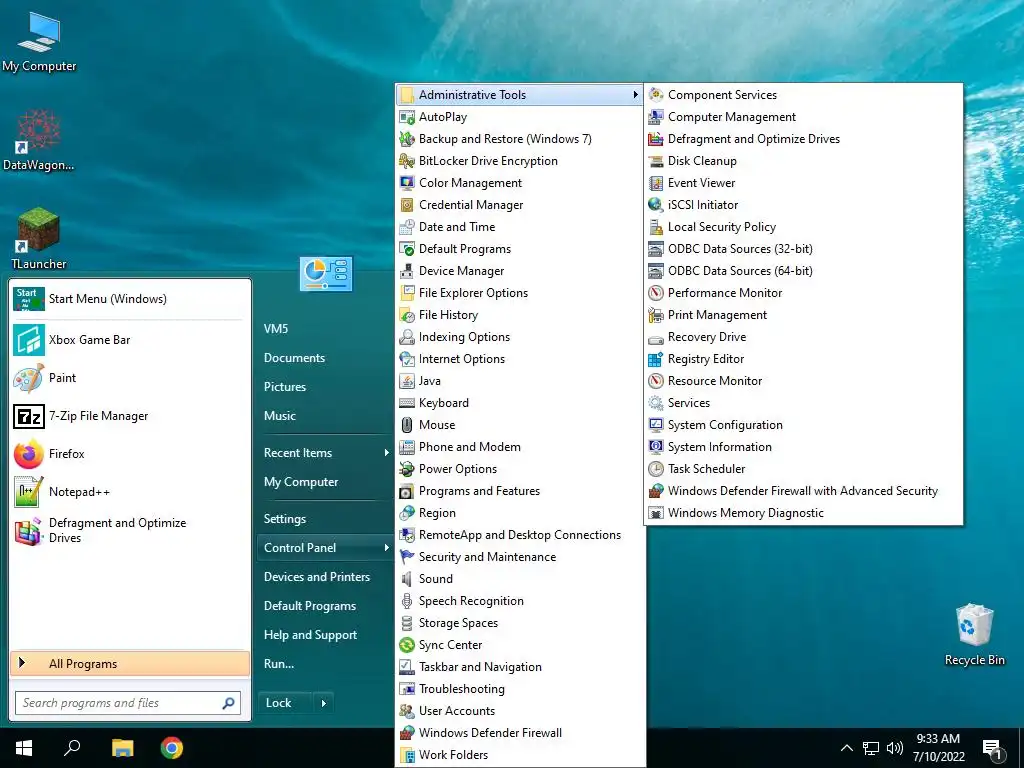Expand the Administrative Tools submenu arrow
1024x768 pixels.
tap(635, 95)
